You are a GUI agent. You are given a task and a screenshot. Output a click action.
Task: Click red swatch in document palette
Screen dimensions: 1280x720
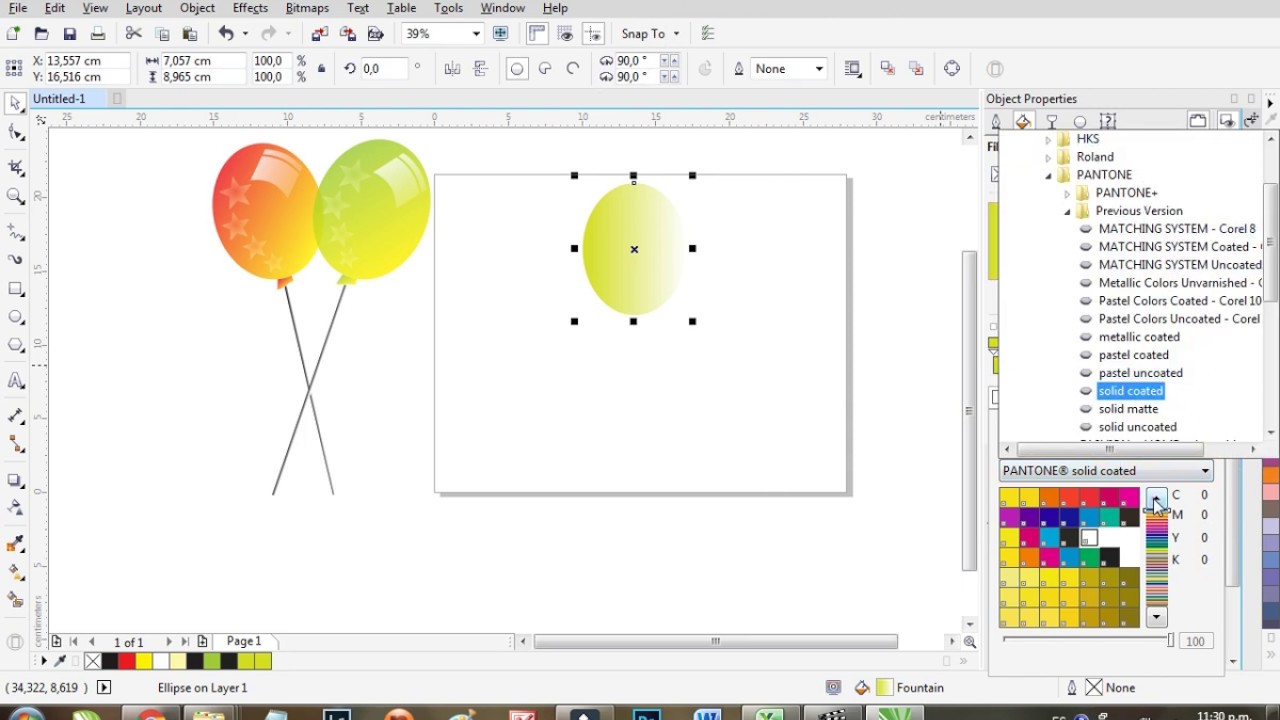coord(127,661)
